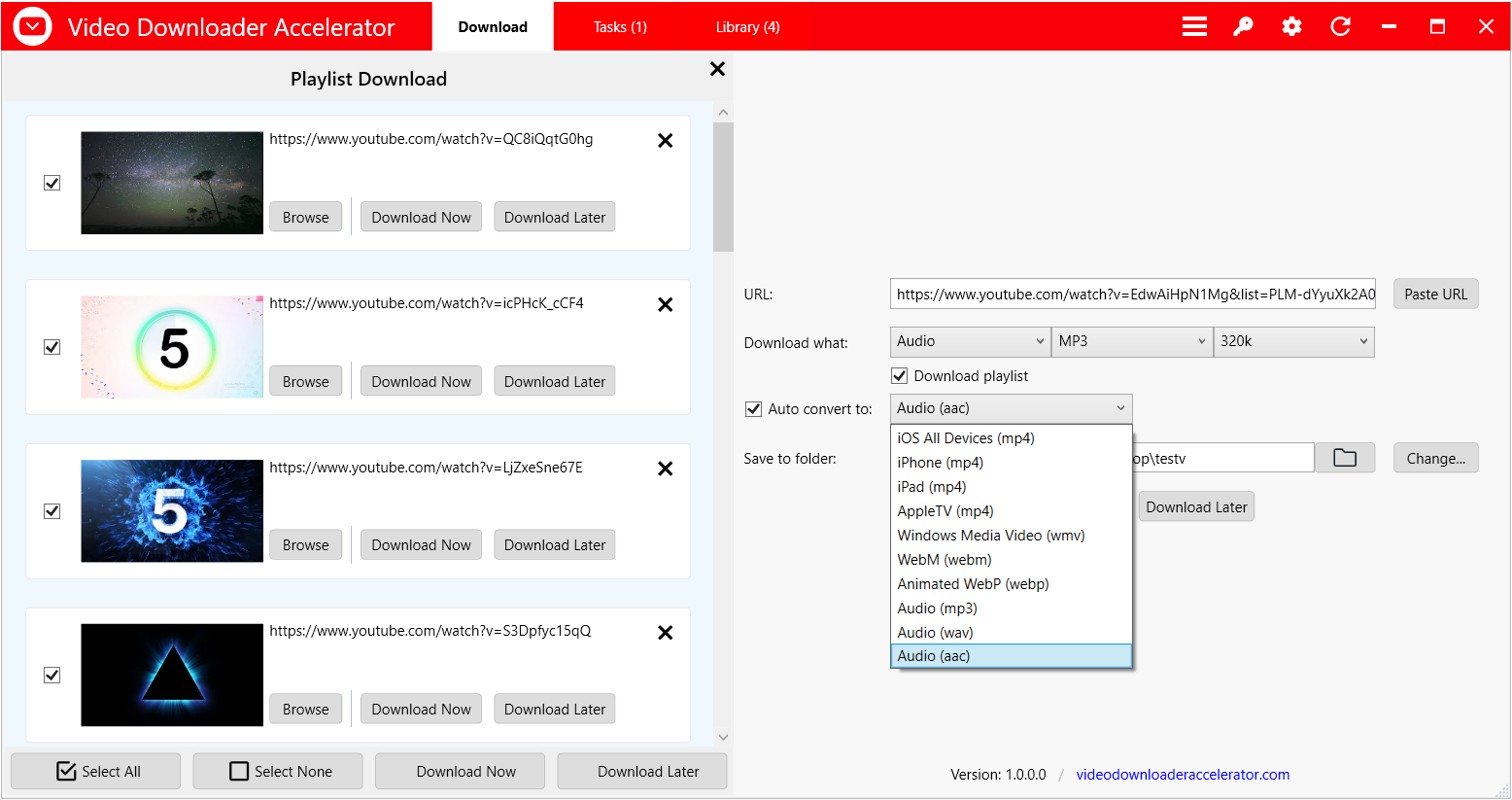The width and height of the screenshot is (1512, 800).
Task: Expand the 320k quality dropdown
Action: pyautogui.click(x=1293, y=341)
